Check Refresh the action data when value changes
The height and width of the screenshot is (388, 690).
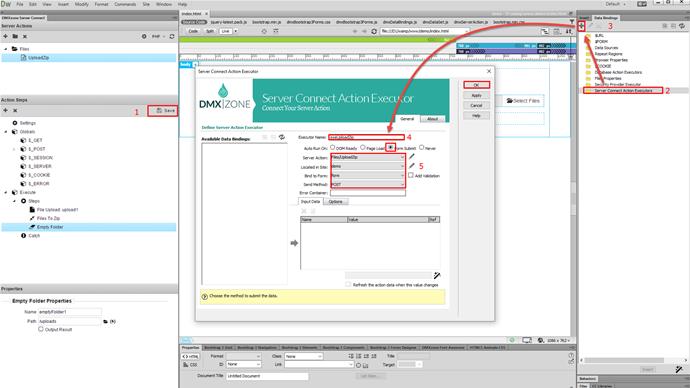click(348, 285)
